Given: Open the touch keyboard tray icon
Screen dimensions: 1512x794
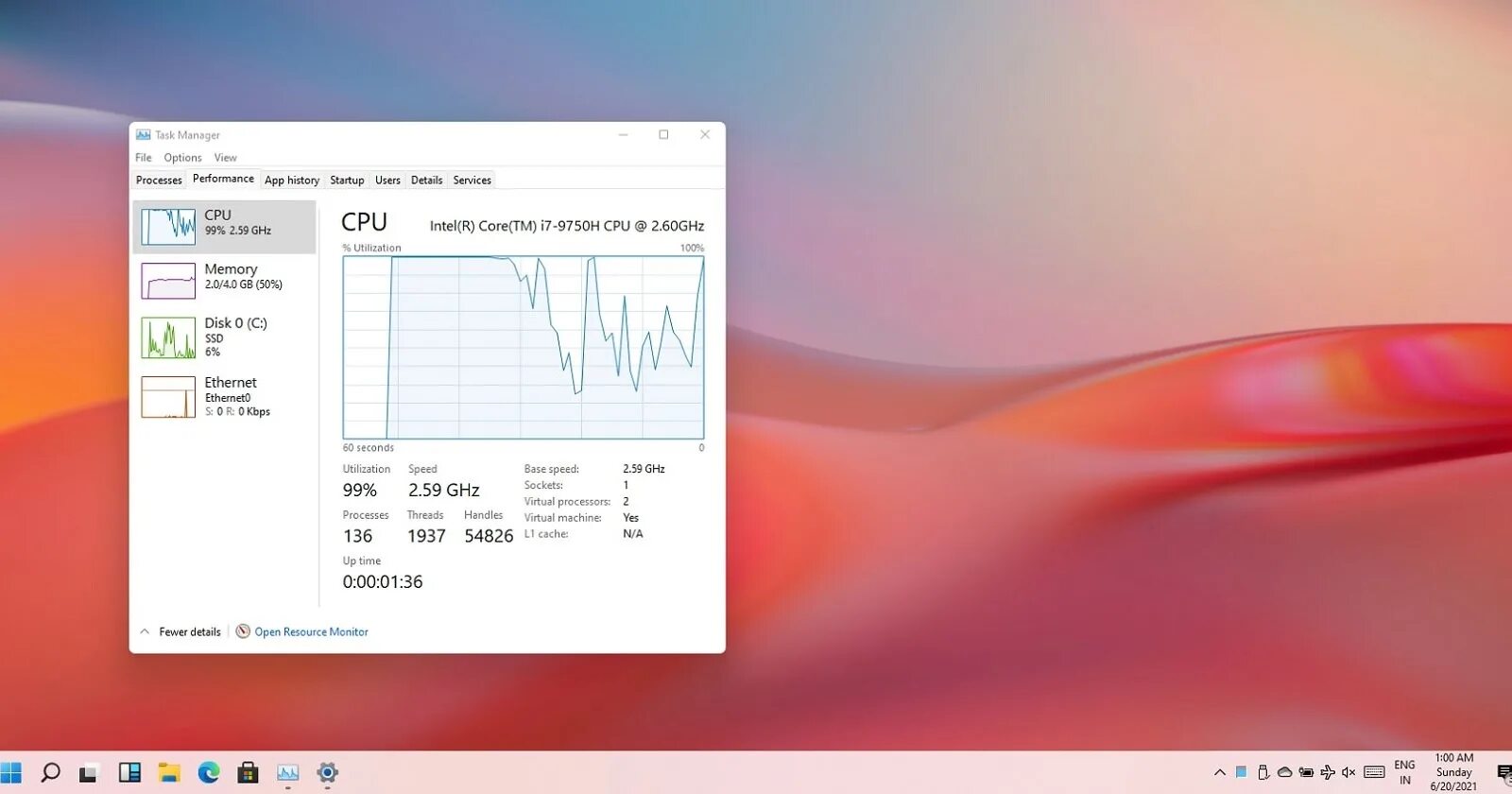Looking at the screenshot, I should 1375,772.
